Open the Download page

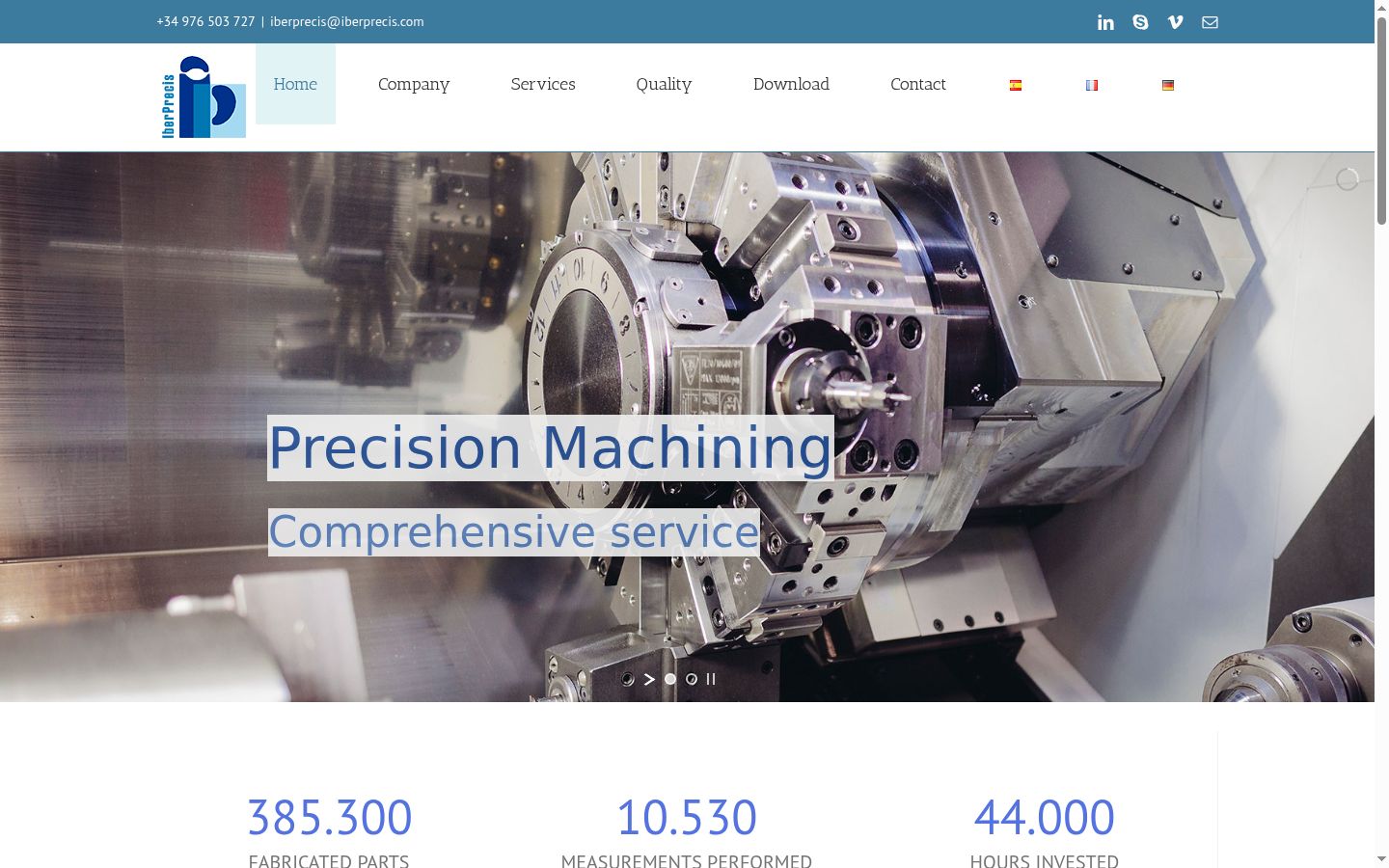(x=791, y=84)
